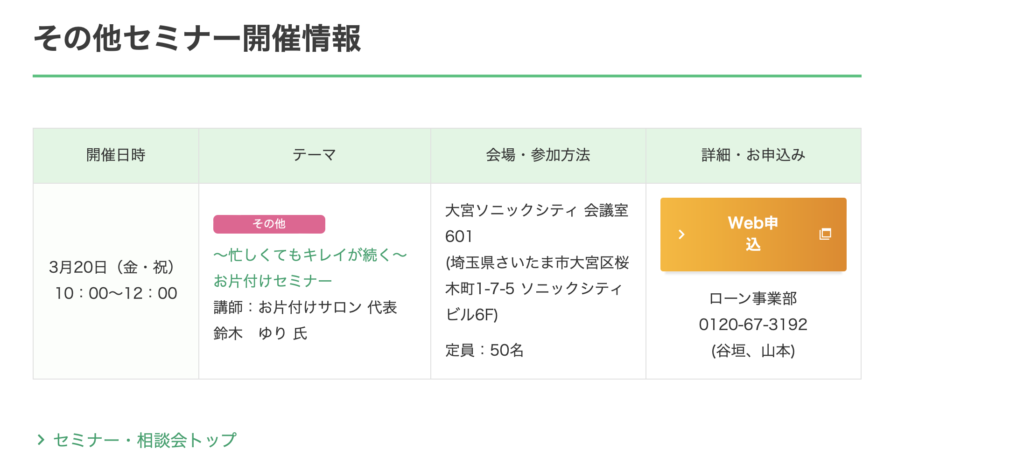The width and height of the screenshot is (1024, 463).
Task: Click the 詳細・お申込み column header
Action: point(753,156)
